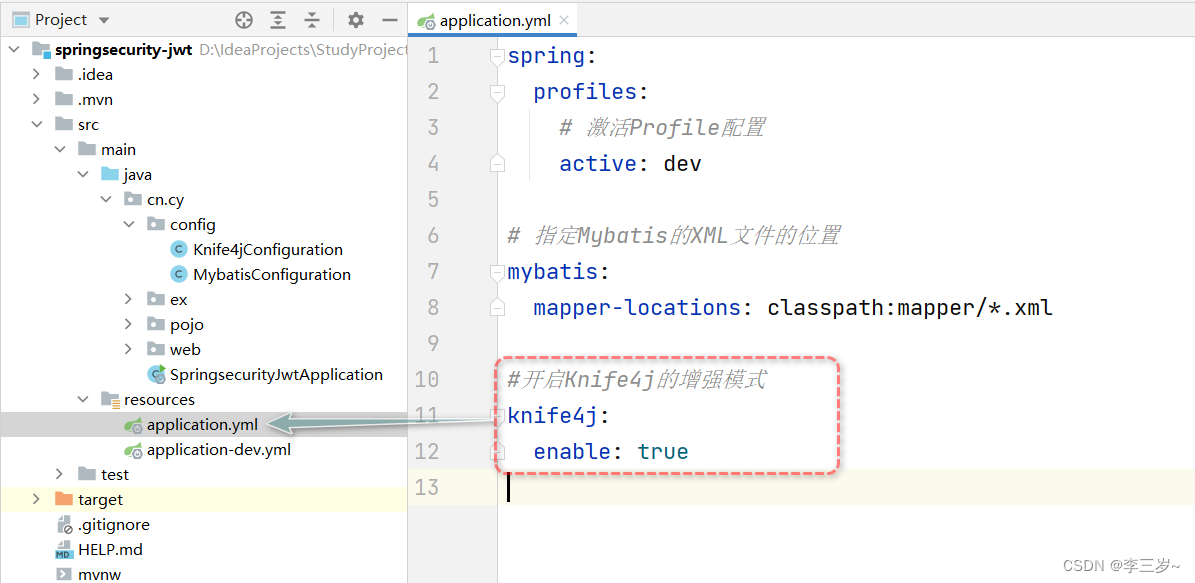The width and height of the screenshot is (1195, 583).
Task: Click the java source folder icon
Action: (110, 175)
